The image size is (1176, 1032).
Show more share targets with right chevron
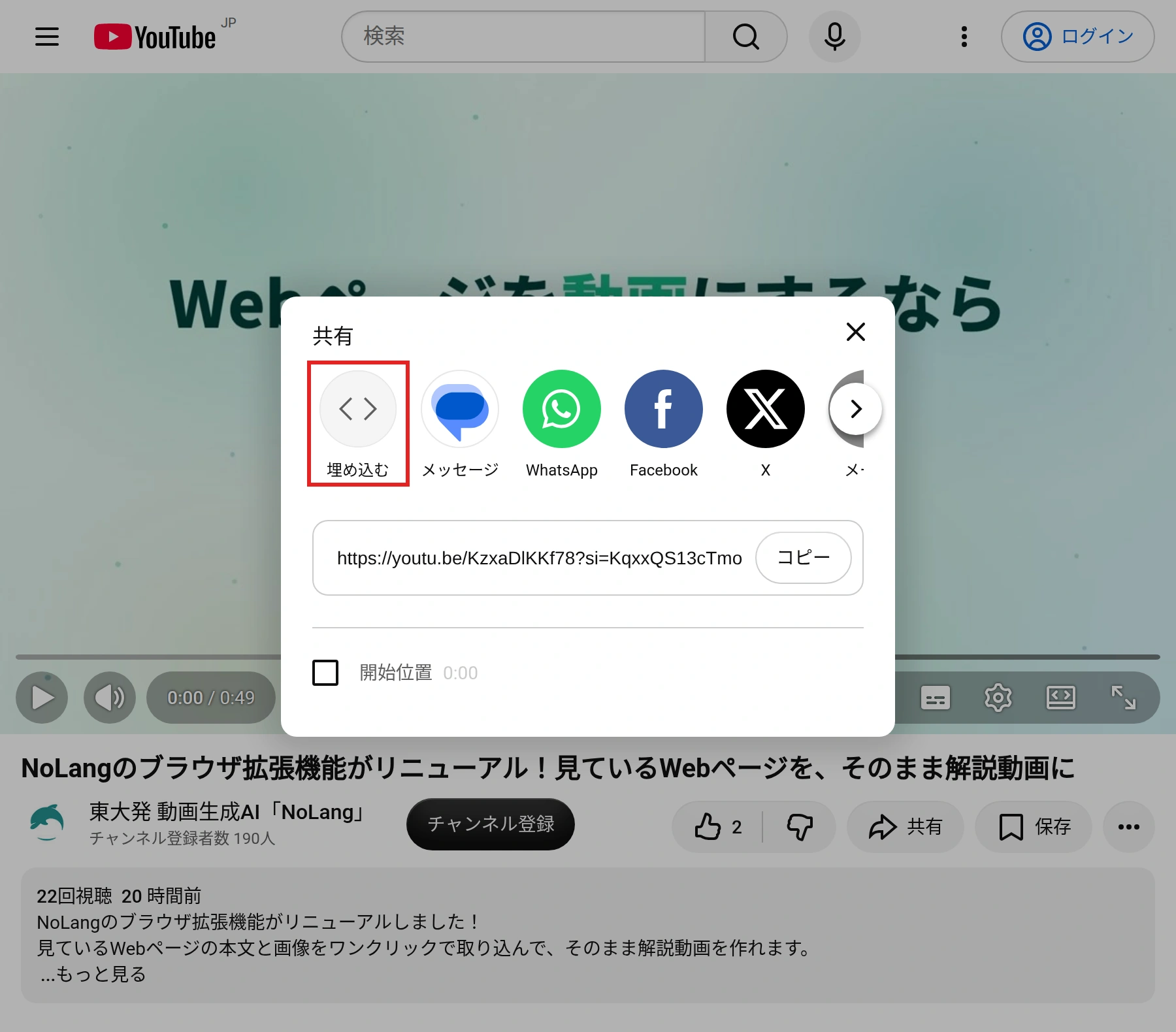point(856,409)
